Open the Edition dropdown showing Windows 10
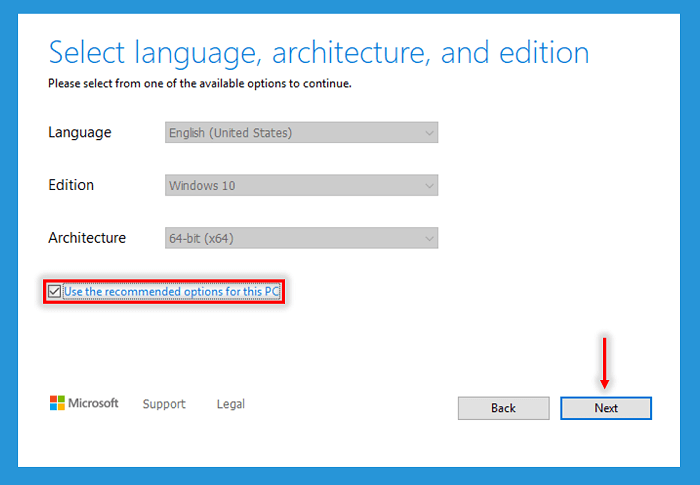The image size is (700, 485). click(301, 185)
